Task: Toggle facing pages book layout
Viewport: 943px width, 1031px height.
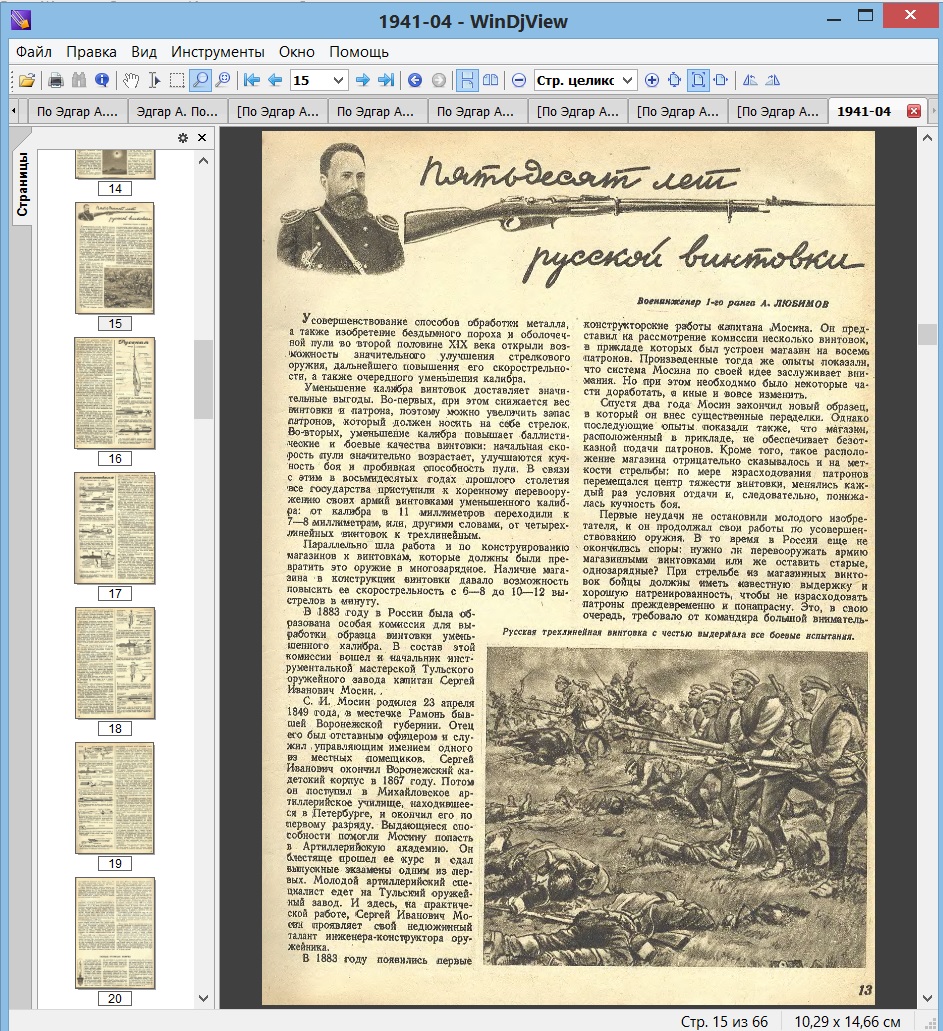Action: click(x=491, y=80)
